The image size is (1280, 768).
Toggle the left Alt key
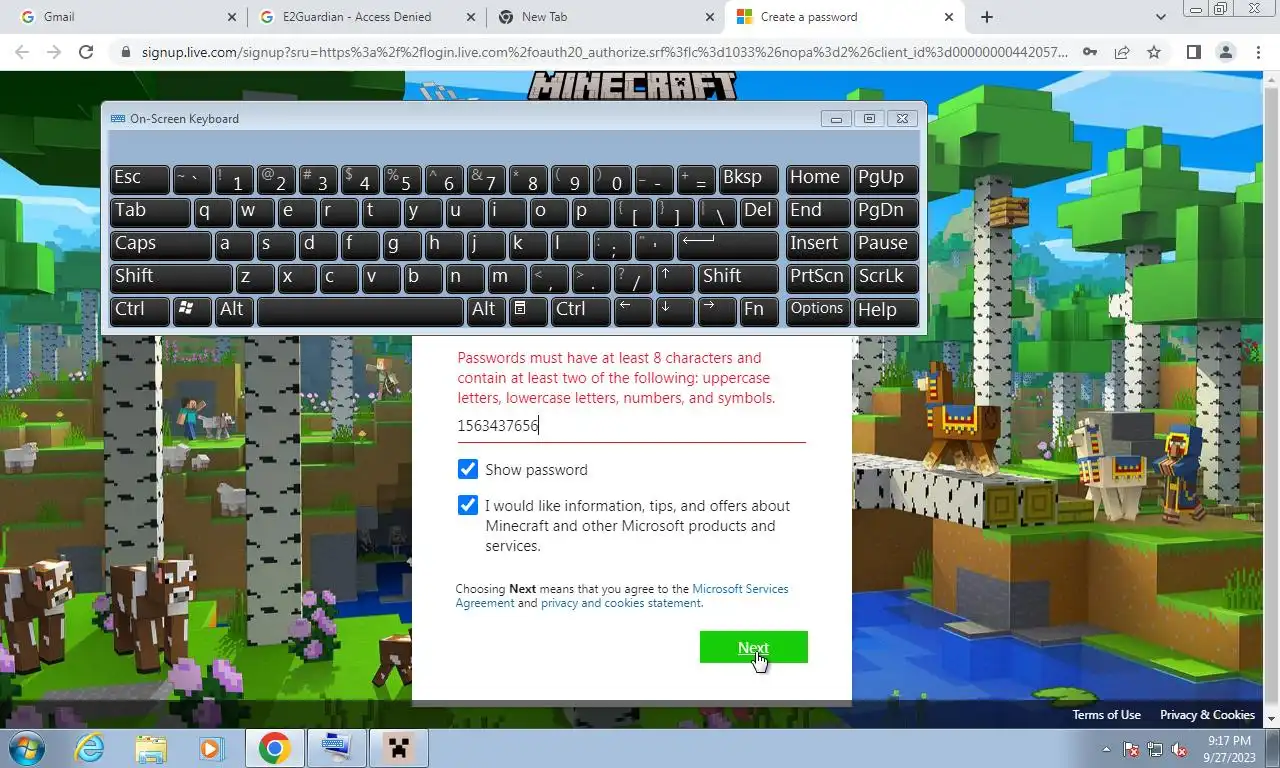234,311
